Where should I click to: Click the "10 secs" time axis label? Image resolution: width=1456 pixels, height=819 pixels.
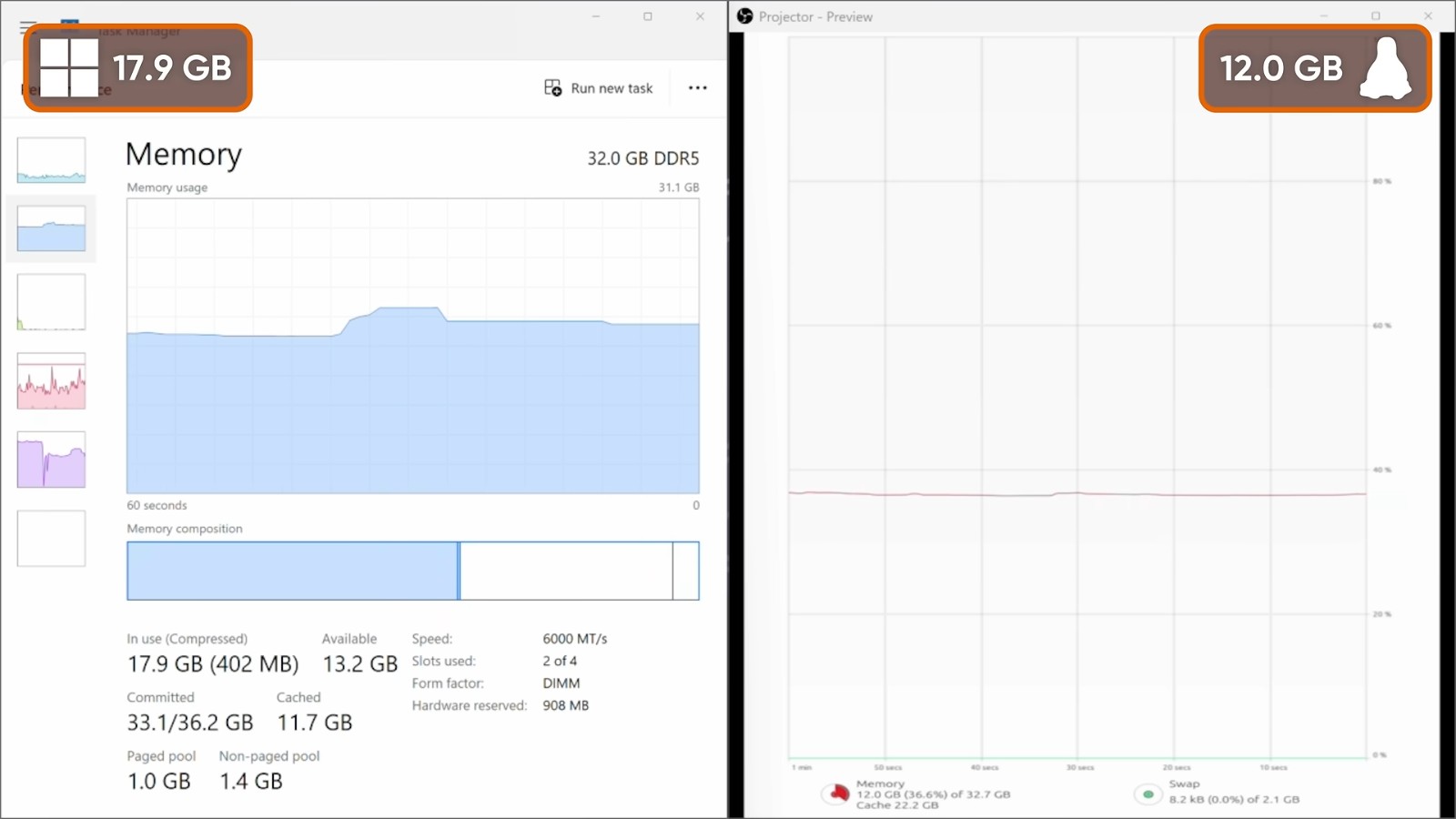click(x=1273, y=768)
